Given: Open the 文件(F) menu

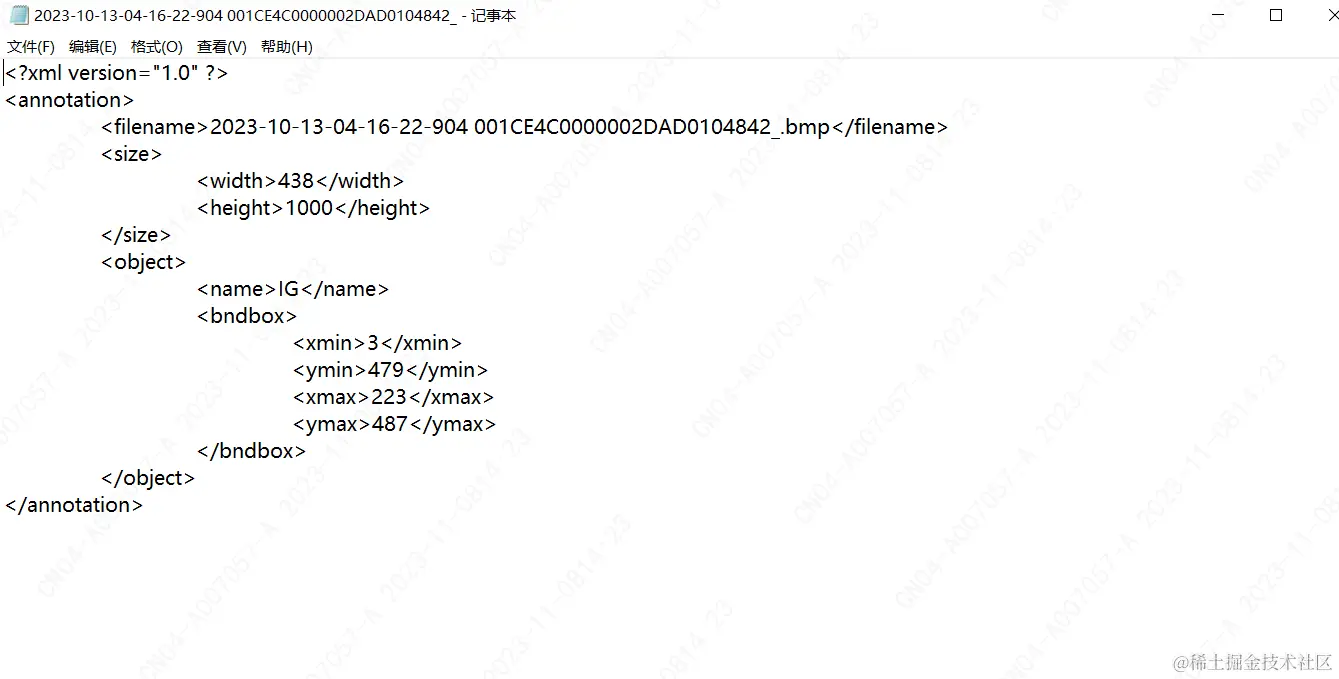Looking at the screenshot, I should coord(31,47).
